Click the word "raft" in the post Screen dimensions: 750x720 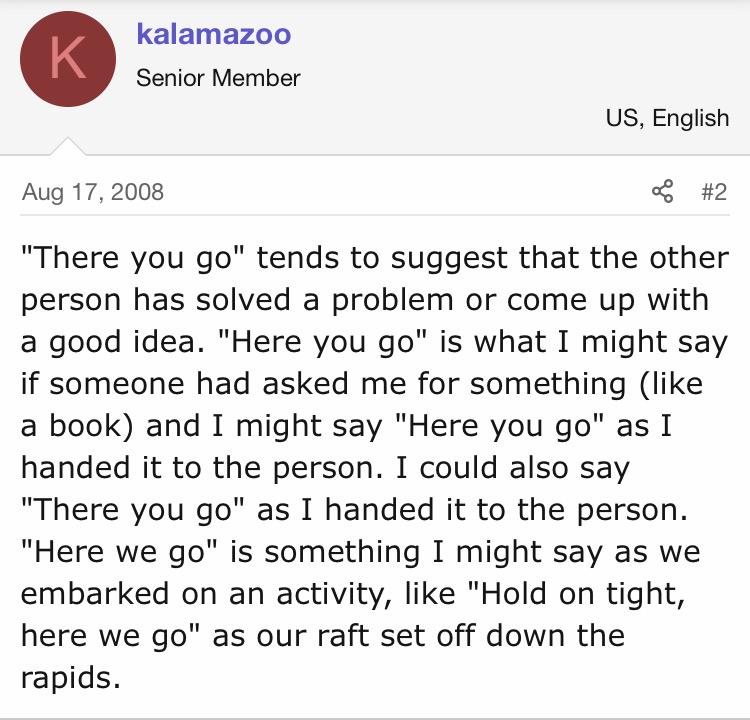coord(343,635)
